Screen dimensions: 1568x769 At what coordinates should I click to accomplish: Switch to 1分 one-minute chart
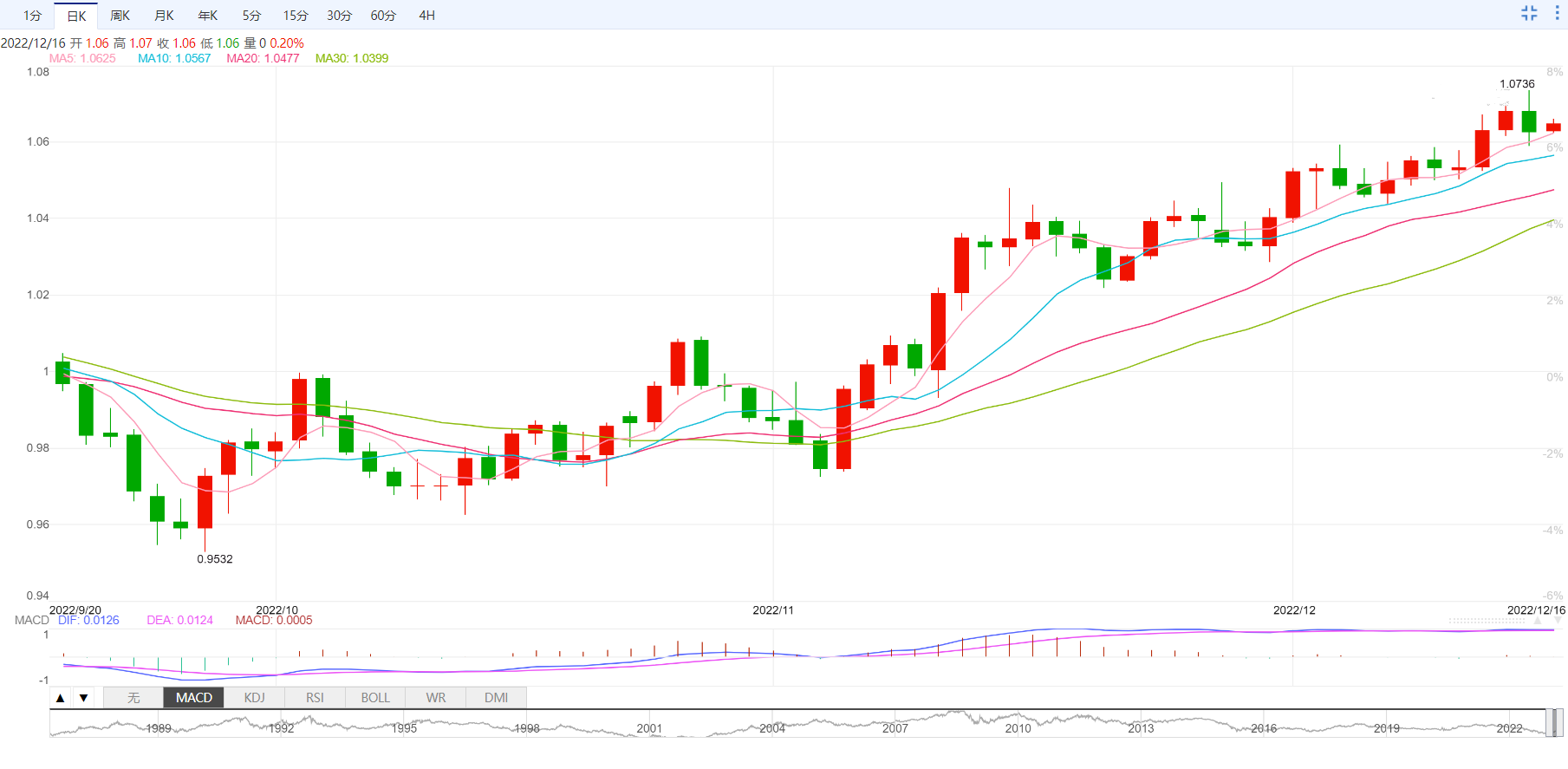pyautogui.click(x=32, y=16)
